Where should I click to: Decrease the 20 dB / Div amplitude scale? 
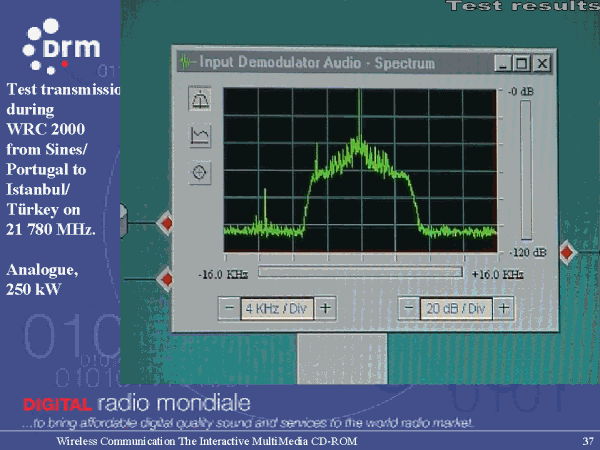click(x=409, y=308)
